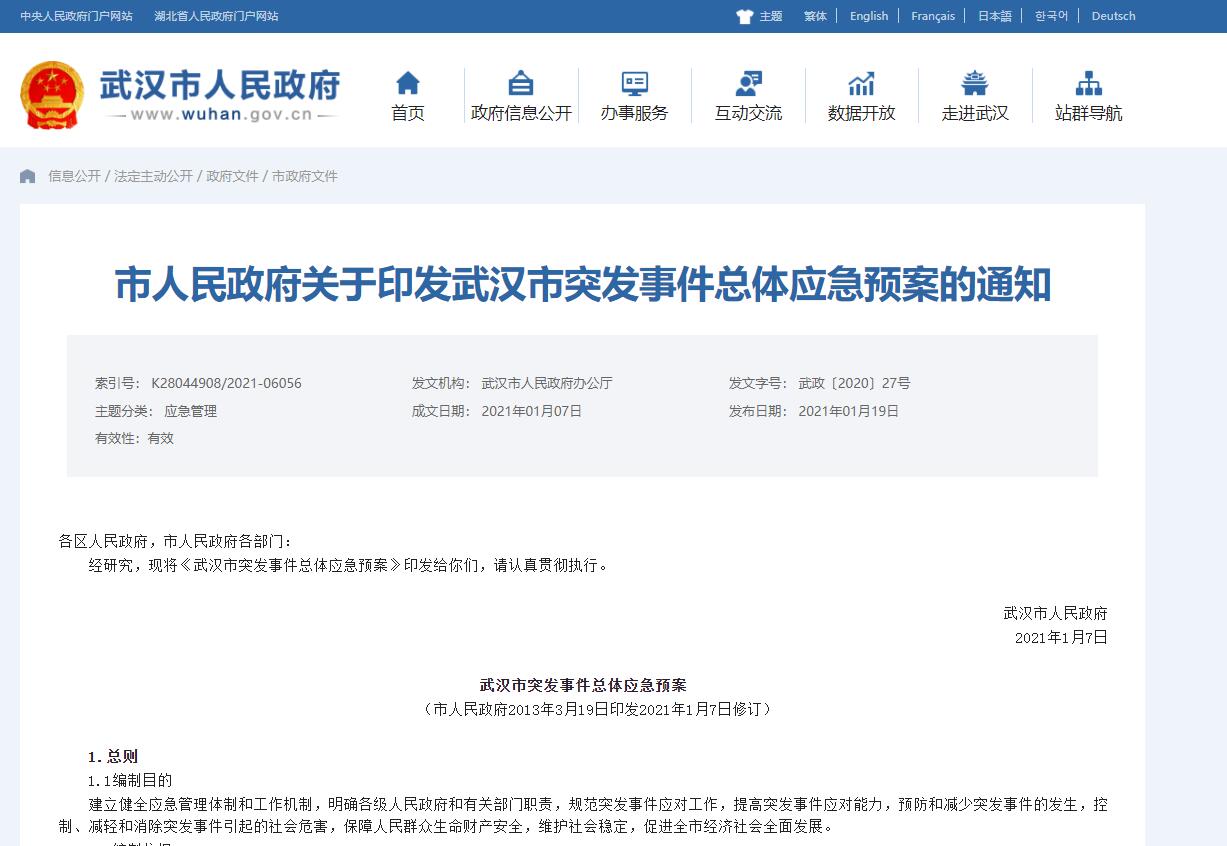Screen dimensions: 1227x846
Task: Click the 走进武汉 tower building icon
Action: pos(974,83)
